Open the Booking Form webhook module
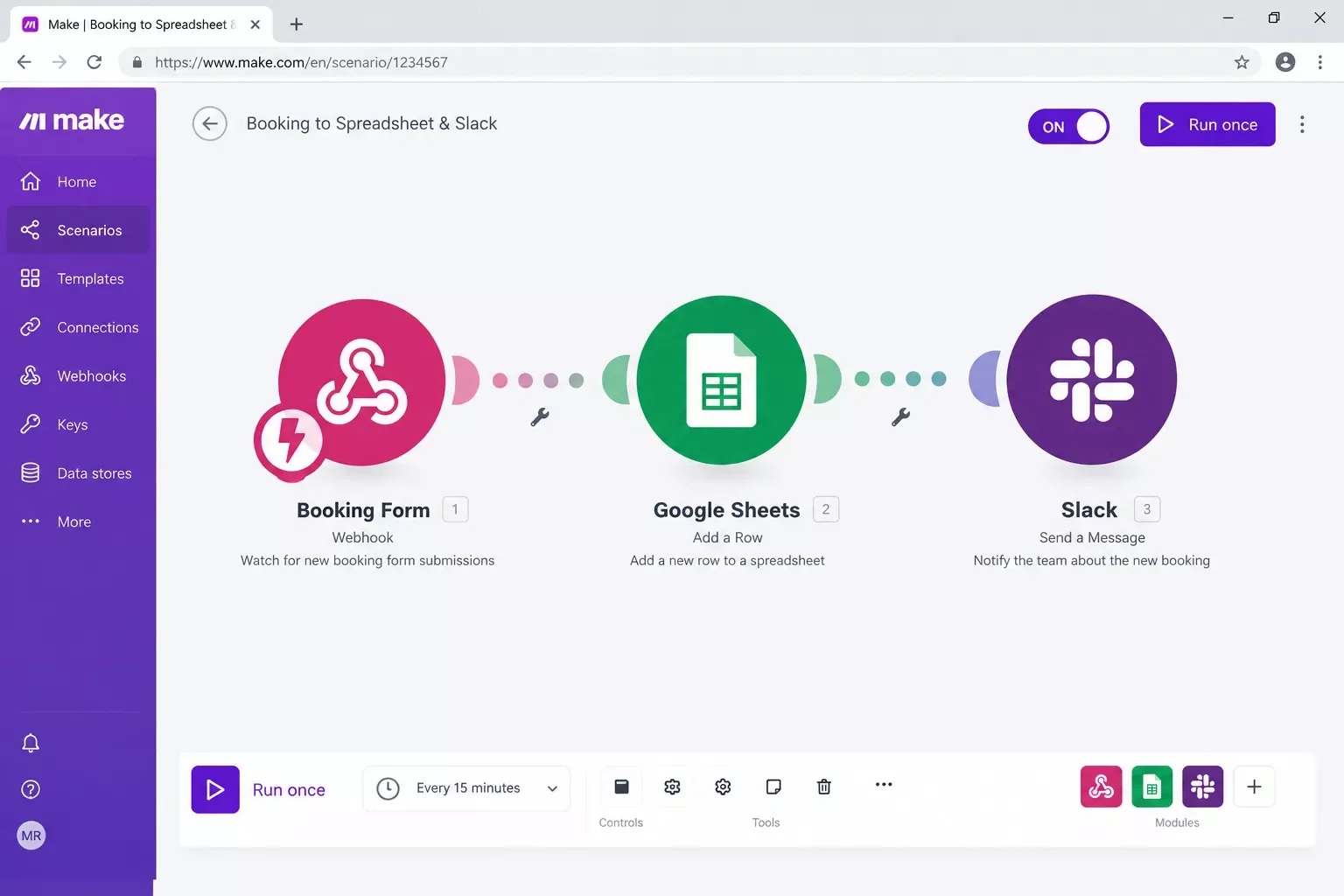This screenshot has width=1344, height=896. [x=361, y=382]
